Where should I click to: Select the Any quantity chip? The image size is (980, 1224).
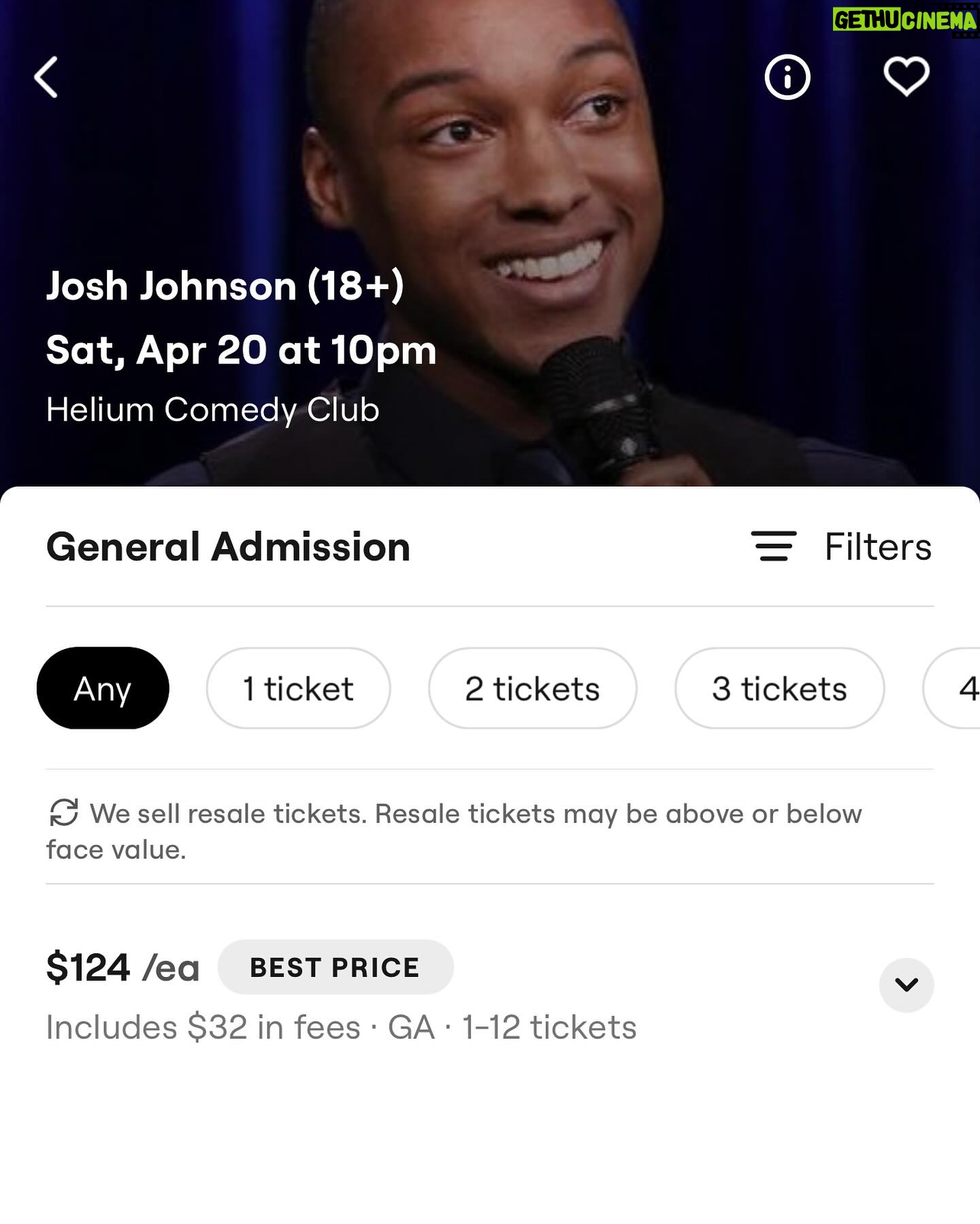point(103,688)
